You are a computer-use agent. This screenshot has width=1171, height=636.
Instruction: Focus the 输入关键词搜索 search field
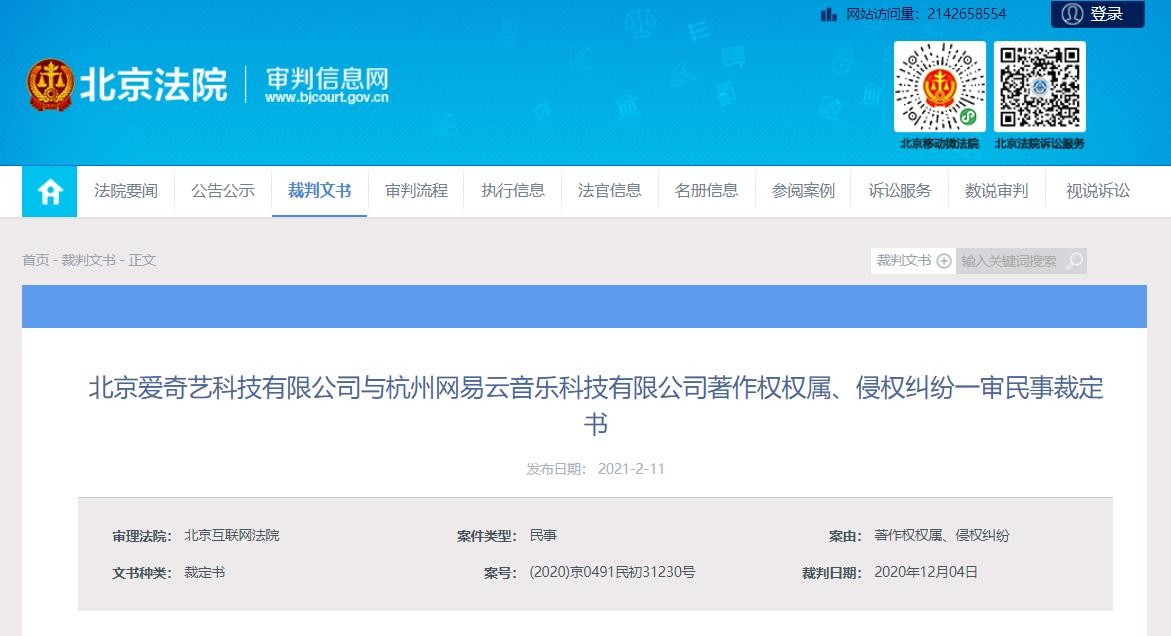pos(1010,261)
